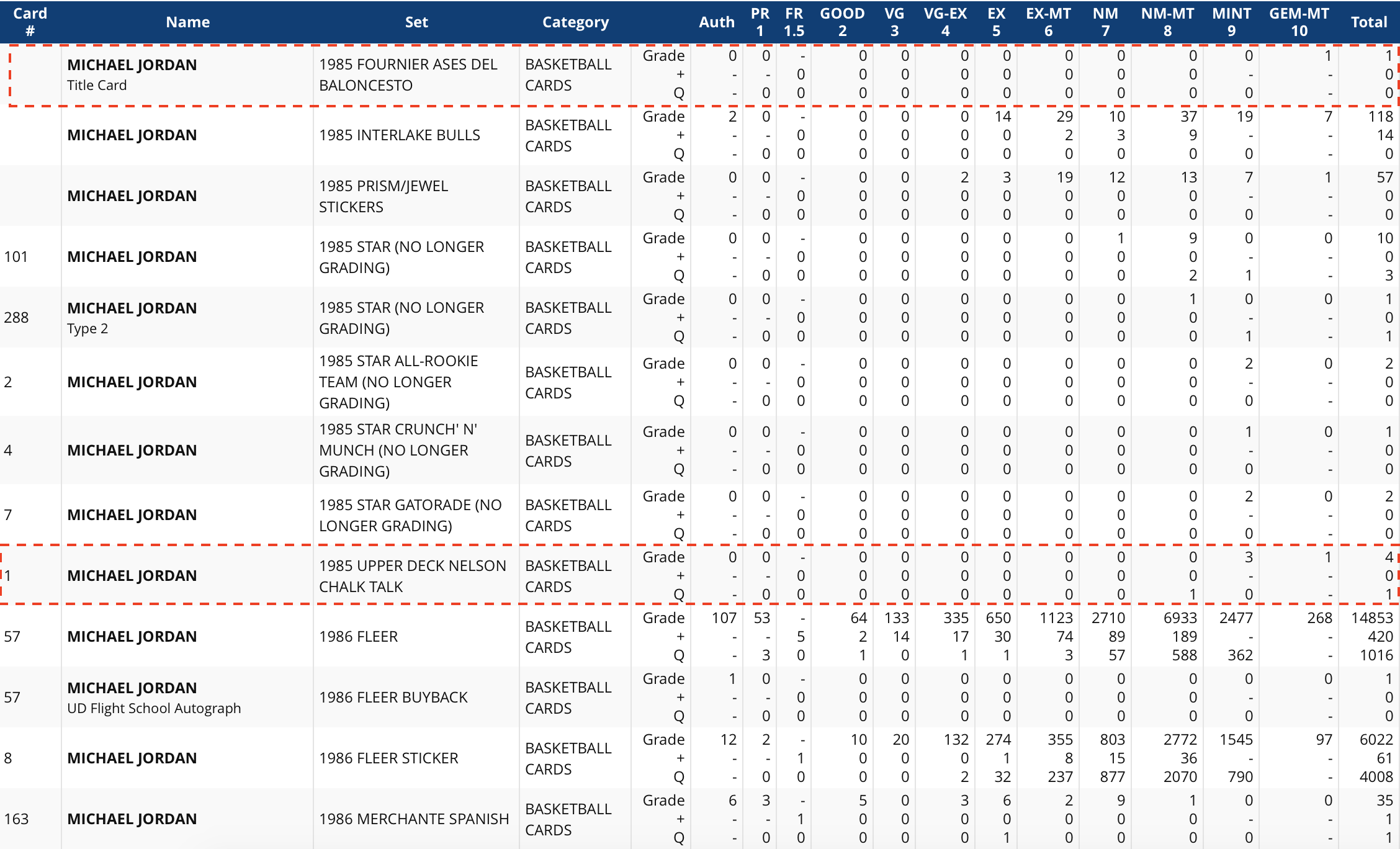
Task: Click 1986 Fleer GEM-MT 10 count 268
Action: (x=1319, y=618)
